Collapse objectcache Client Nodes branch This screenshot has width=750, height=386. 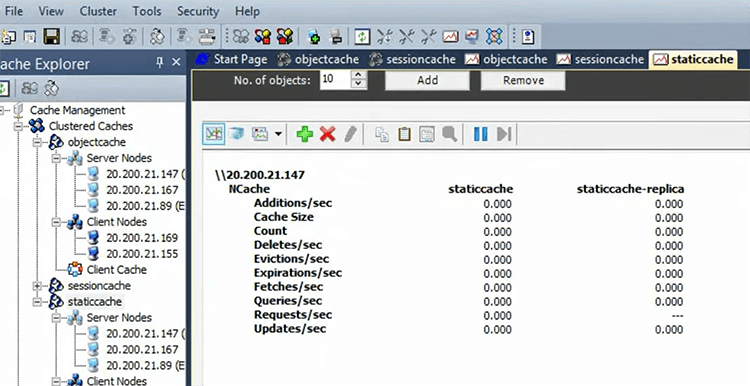tap(56, 222)
